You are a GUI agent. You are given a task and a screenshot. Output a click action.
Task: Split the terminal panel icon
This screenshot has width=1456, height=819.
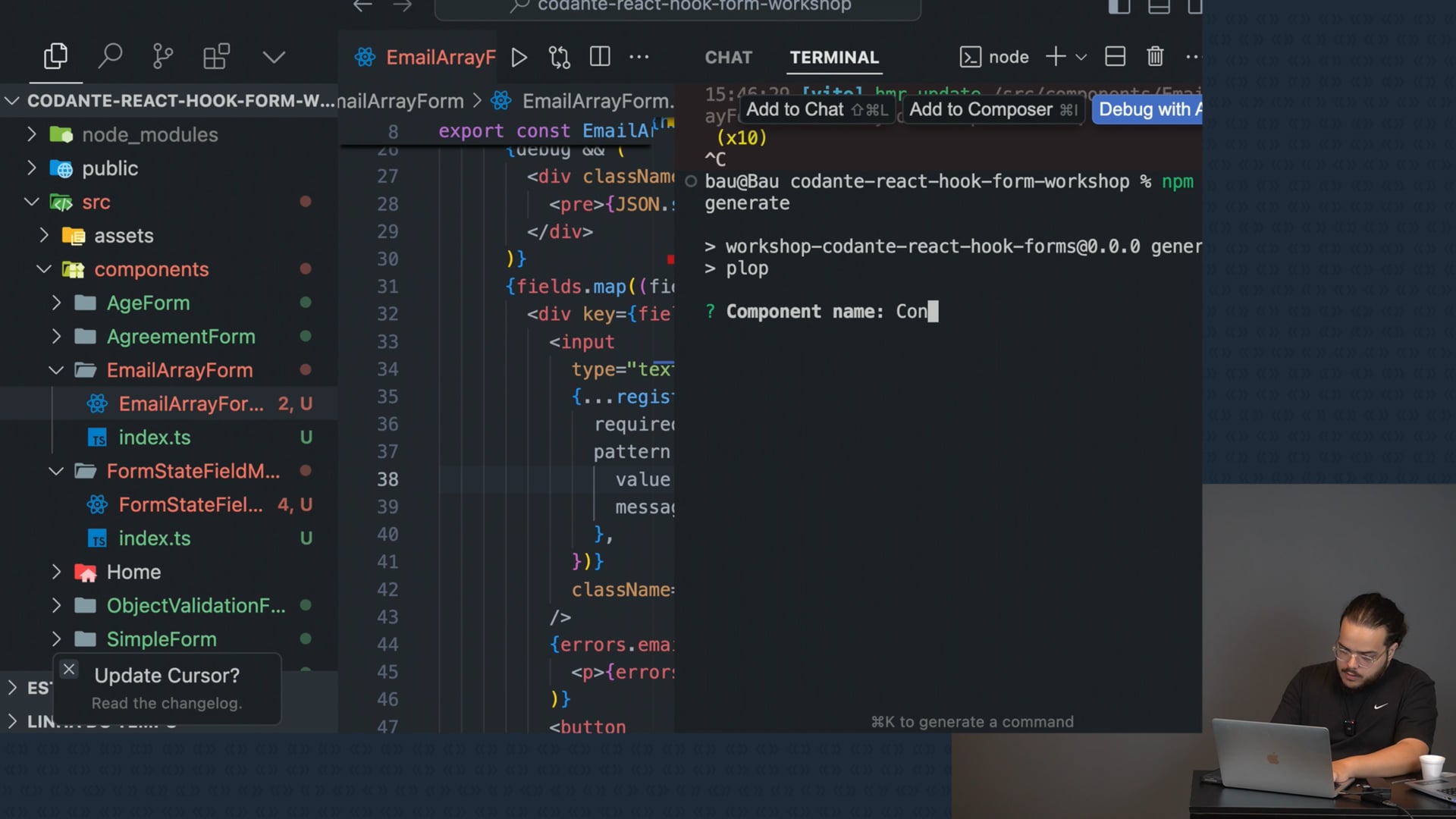coord(1115,57)
